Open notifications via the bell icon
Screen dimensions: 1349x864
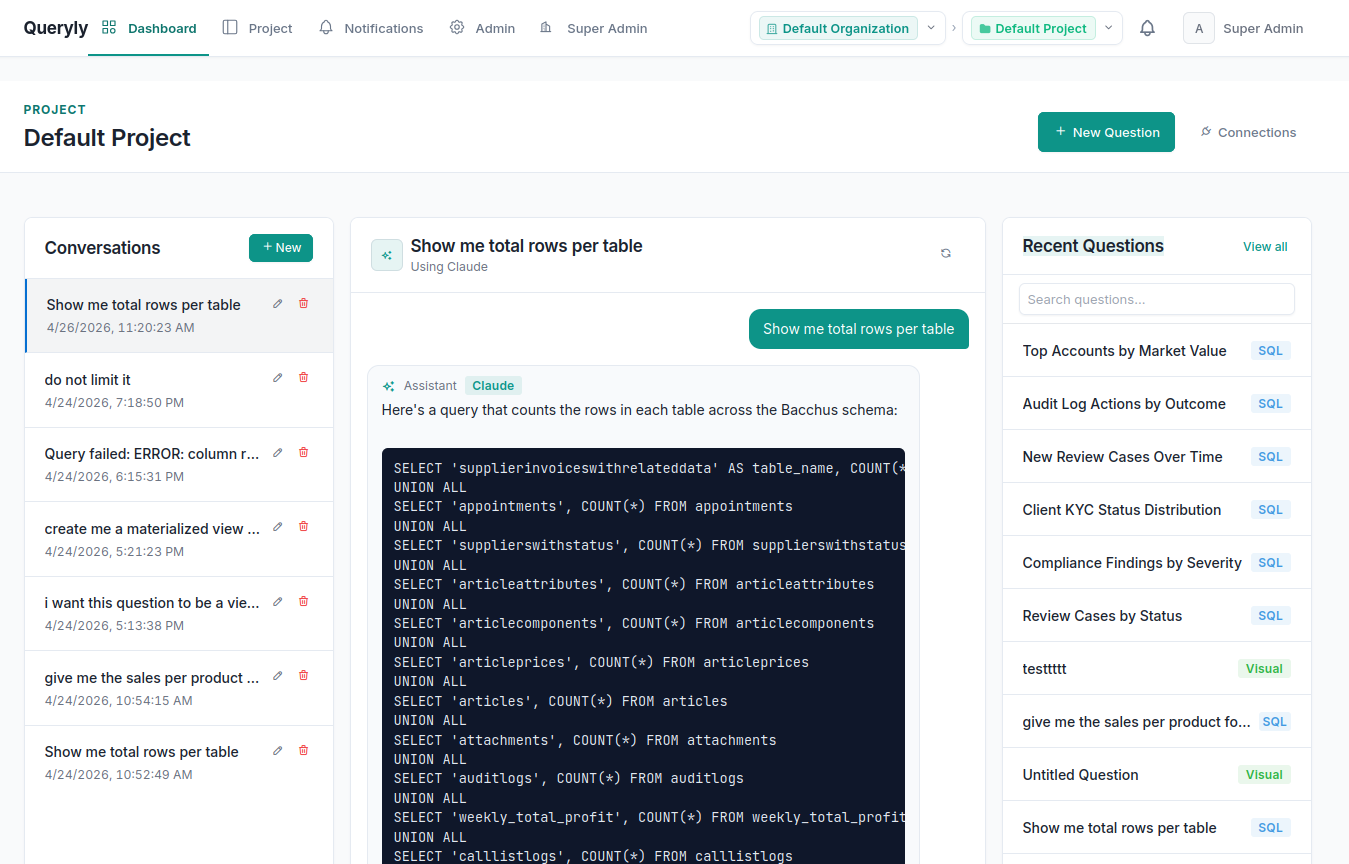(1147, 28)
